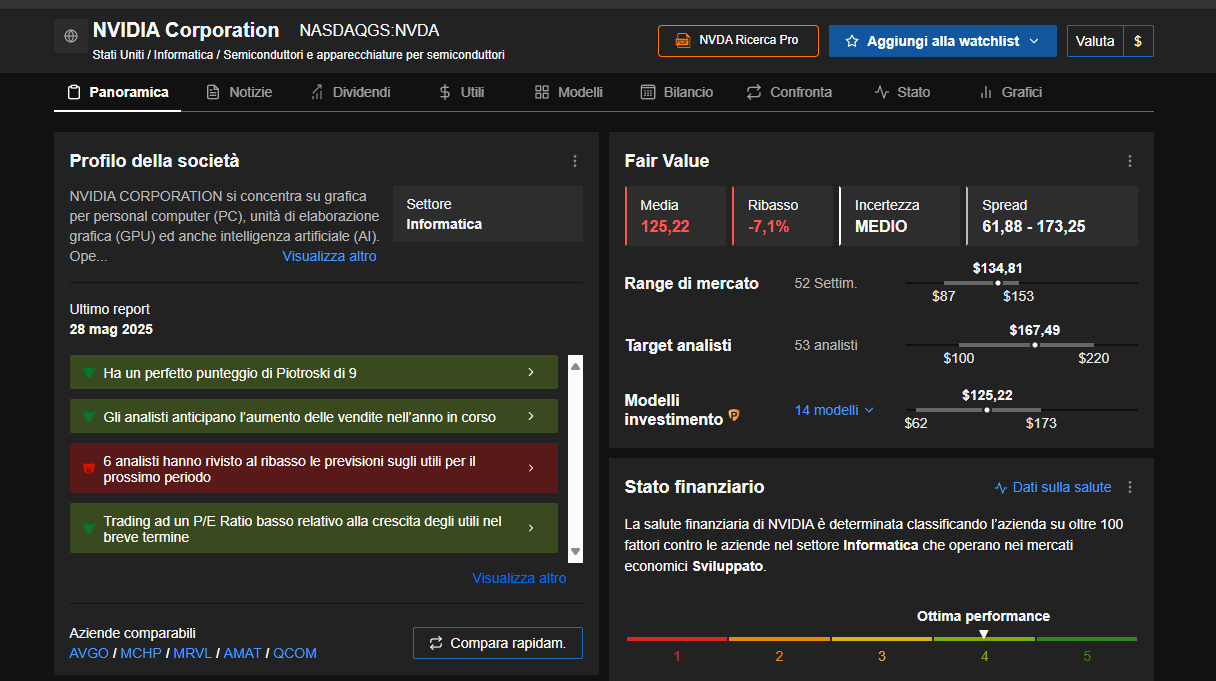
Task: Open the Stato finanziario three-dot menu
Action: (x=1130, y=487)
